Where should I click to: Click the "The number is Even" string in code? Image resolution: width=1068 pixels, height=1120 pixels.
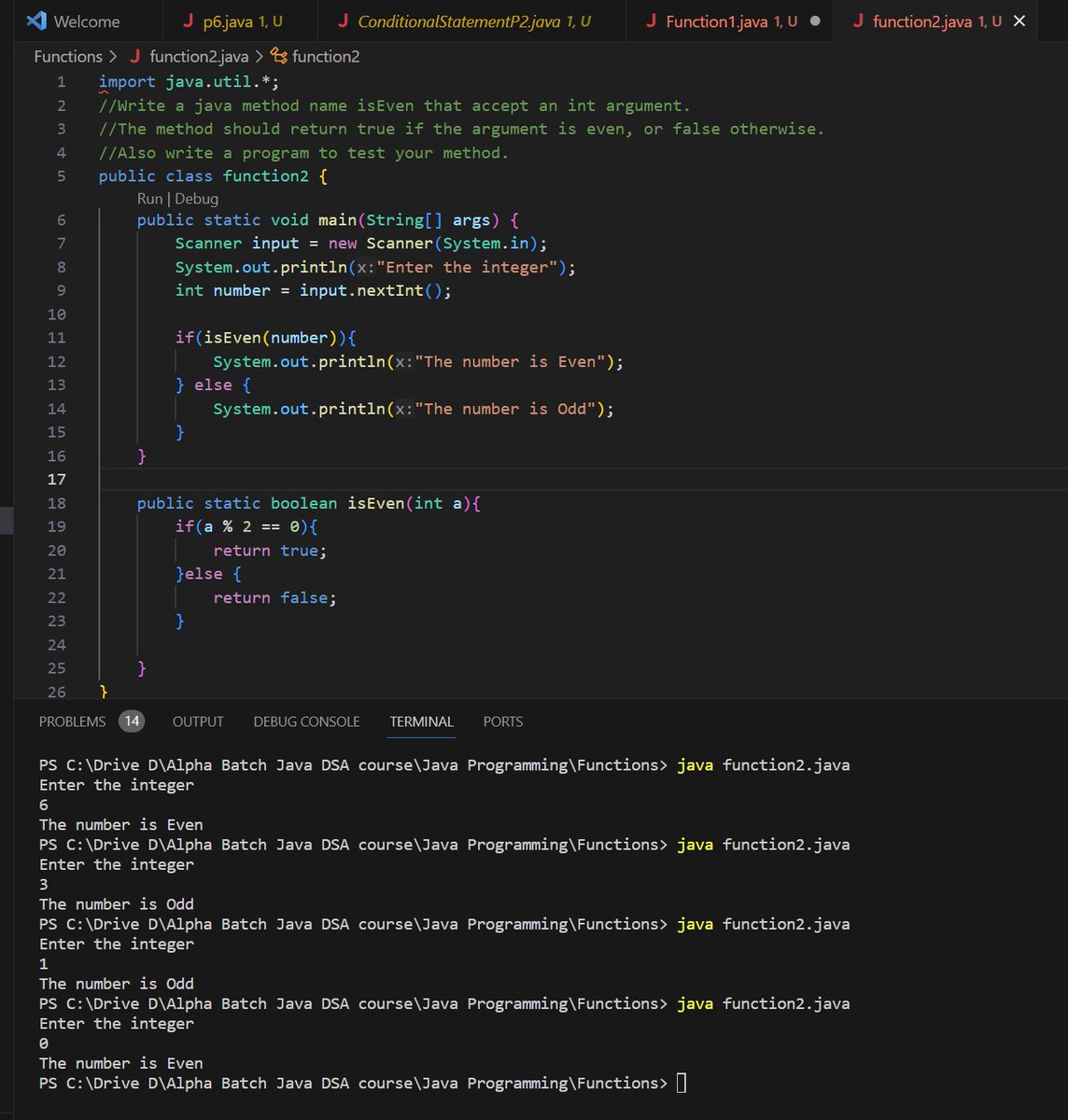[510, 361]
